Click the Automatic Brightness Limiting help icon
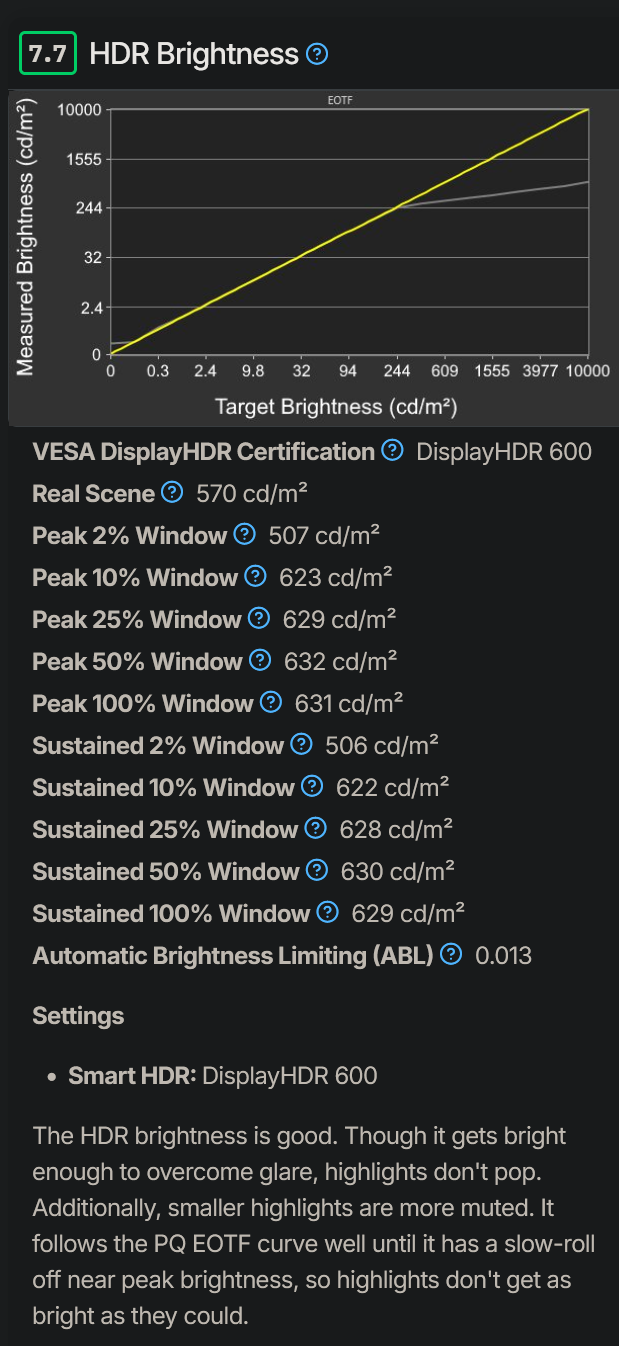 pyautogui.click(x=450, y=955)
